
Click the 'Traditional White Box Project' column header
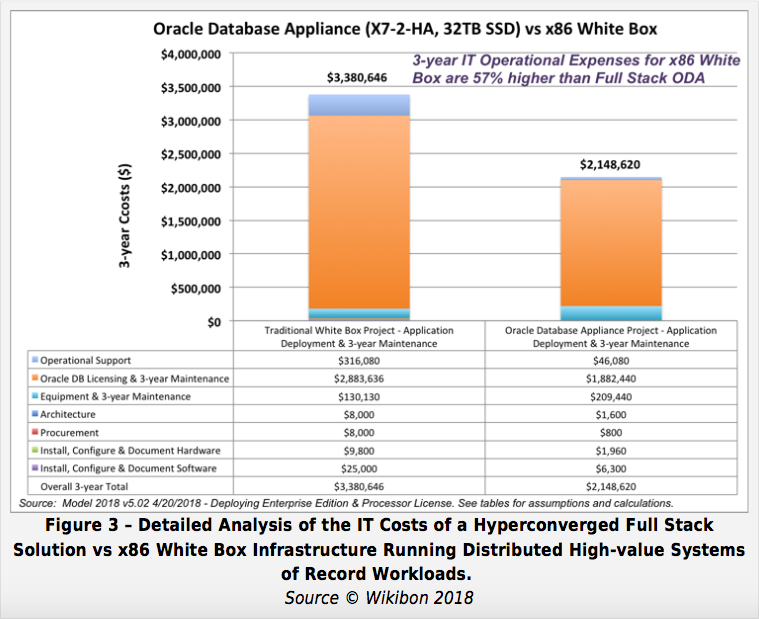(x=359, y=337)
